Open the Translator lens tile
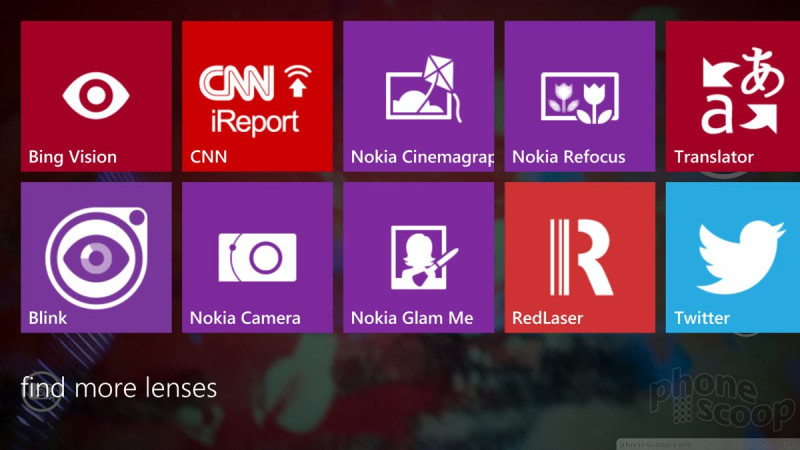 (733, 96)
